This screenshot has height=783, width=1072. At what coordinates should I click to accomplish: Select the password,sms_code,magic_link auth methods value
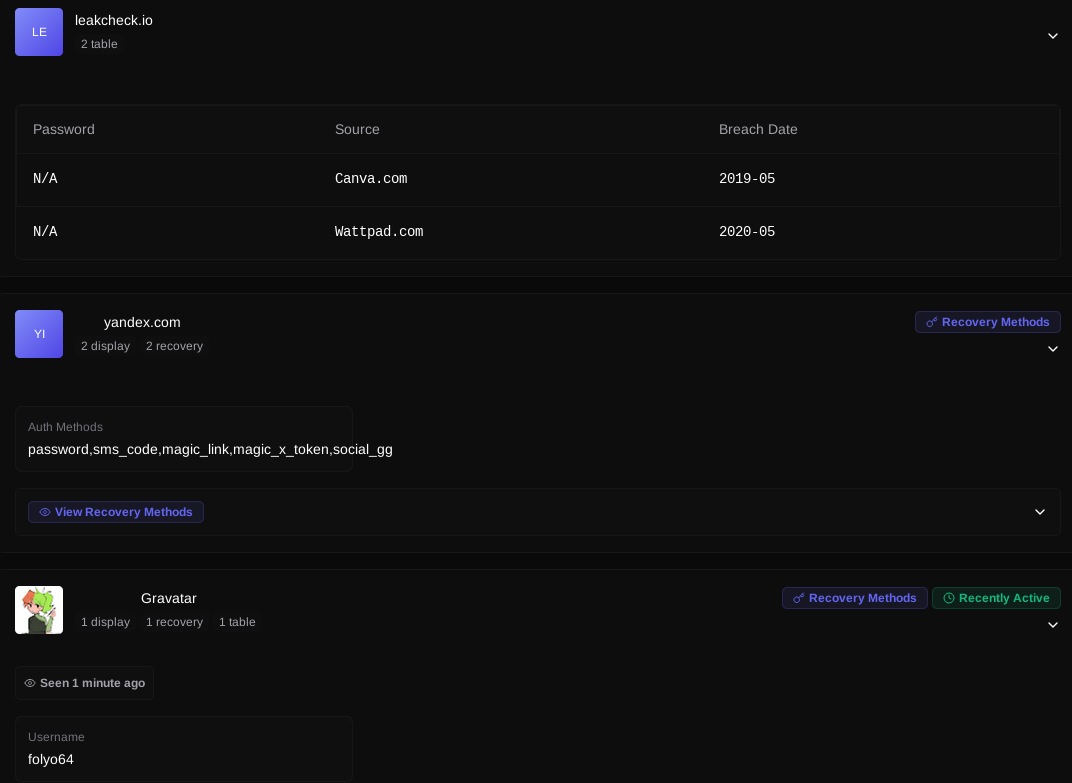point(211,449)
